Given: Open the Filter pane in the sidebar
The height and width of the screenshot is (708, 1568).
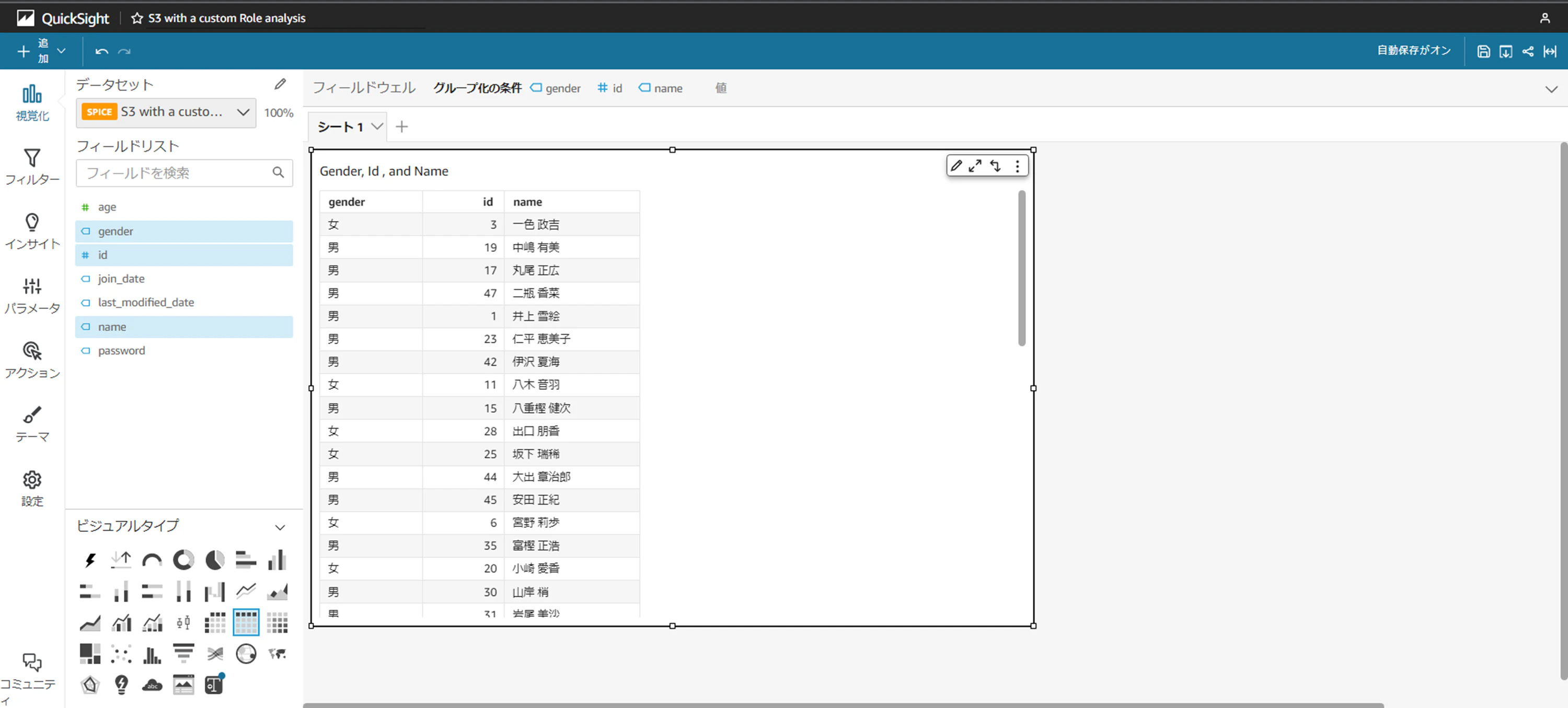Looking at the screenshot, I should 32,167.
